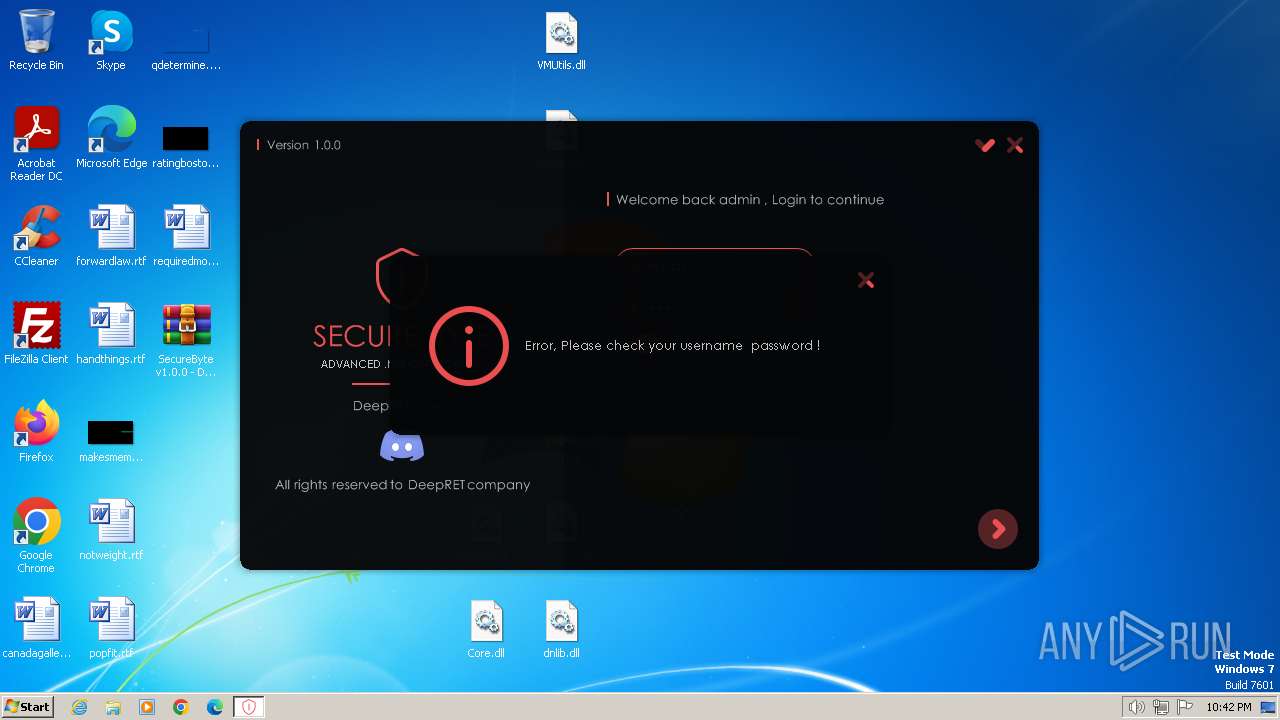Open notweight.rtf document
The image size is (1280, 720).
[x=111, y=530]
